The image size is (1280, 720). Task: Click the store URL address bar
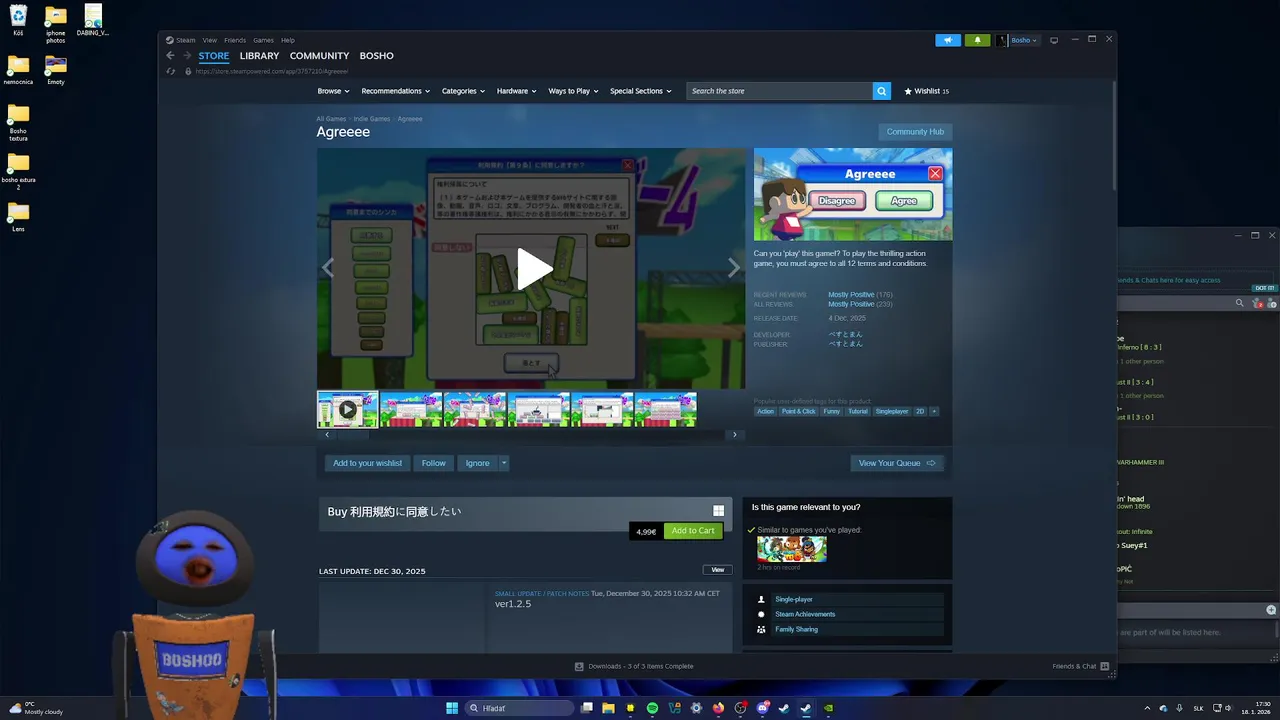pyautogui.click(x=271, y=71)
